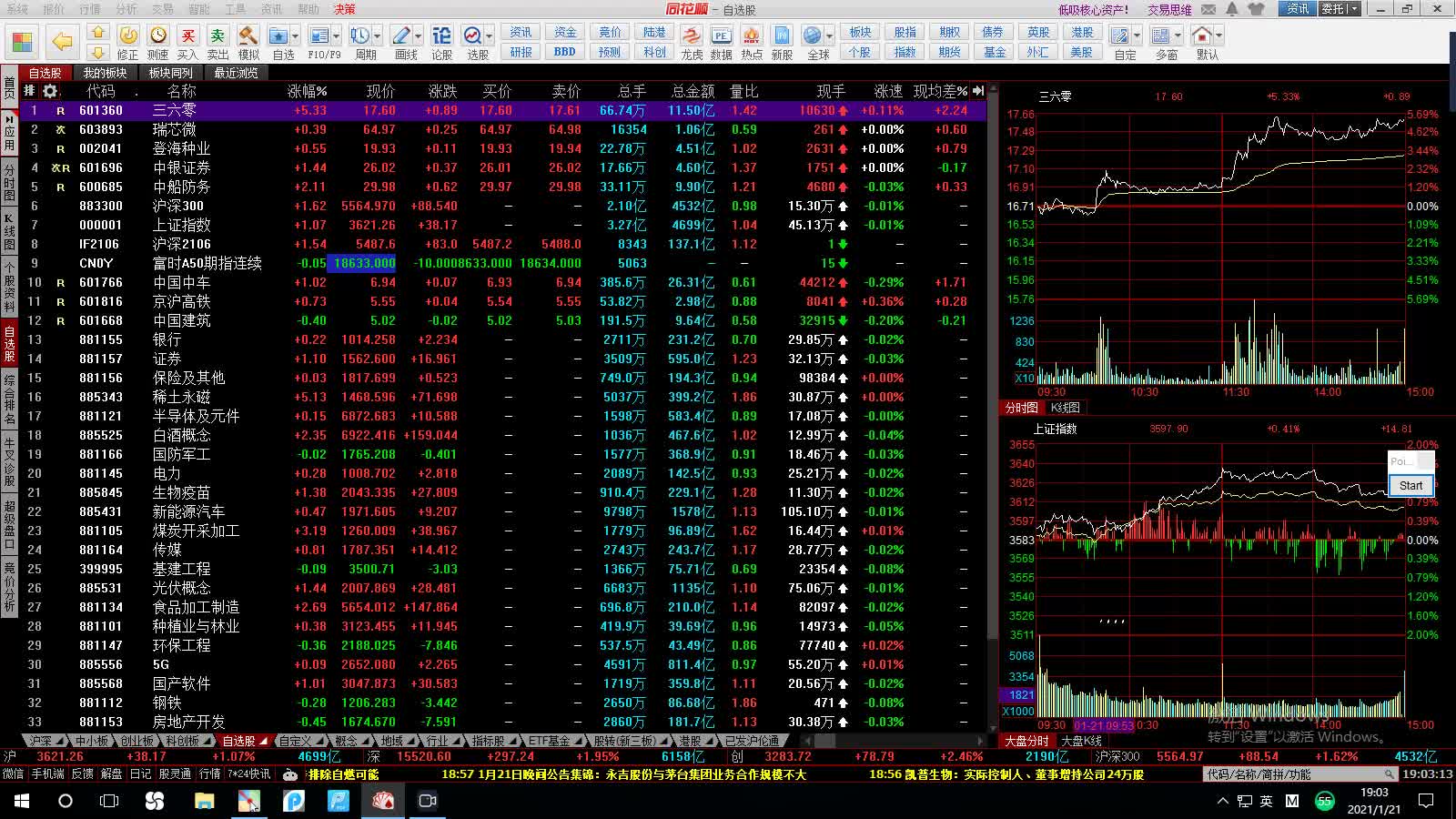Click the 自选 favorites folder icon
The image size is (1456, 819).
click(278, 36)
